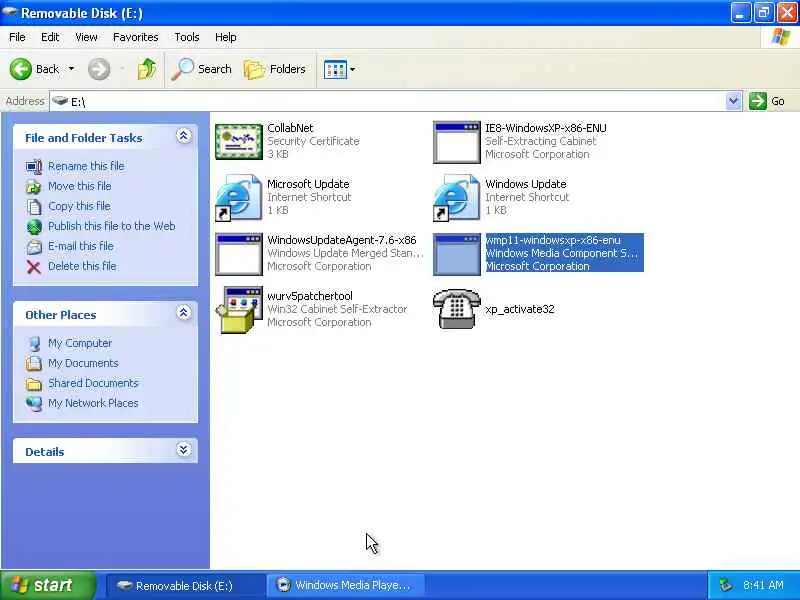Click the greyed Forward arrow button
The image size is (800, 600).
(x=99, y=69)
